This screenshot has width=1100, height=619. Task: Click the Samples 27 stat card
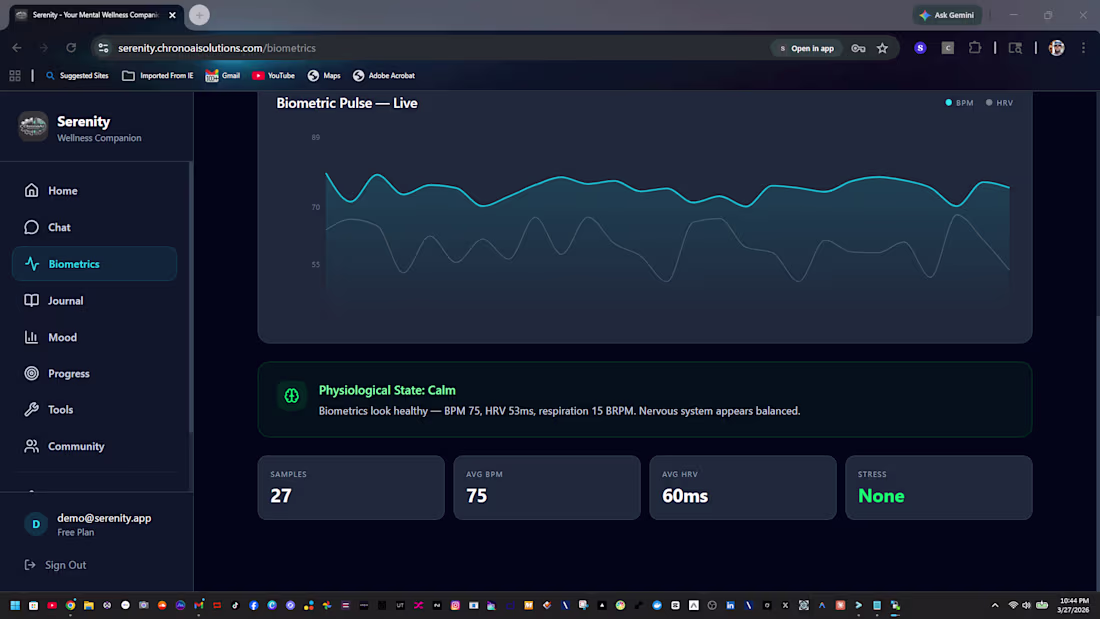(351, 488)
